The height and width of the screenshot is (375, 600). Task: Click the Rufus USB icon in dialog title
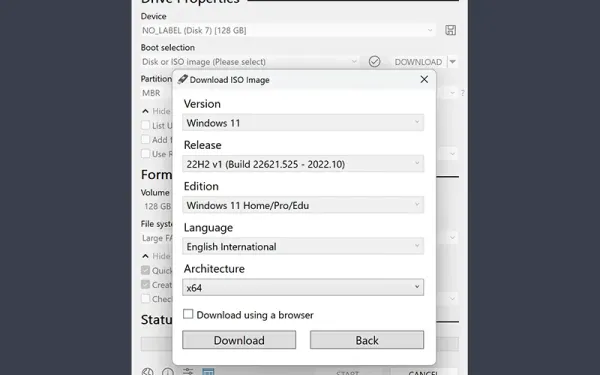(x=183, y=79)
